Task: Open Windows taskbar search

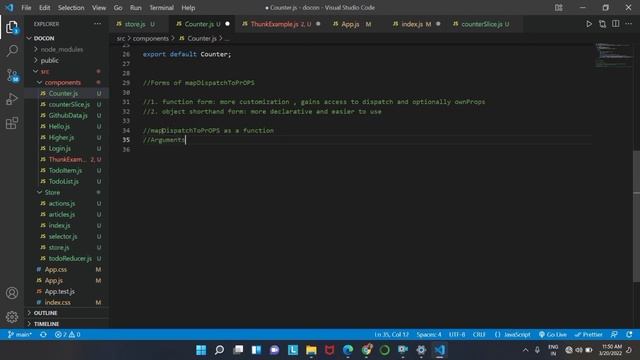Action: coord(219,350)
